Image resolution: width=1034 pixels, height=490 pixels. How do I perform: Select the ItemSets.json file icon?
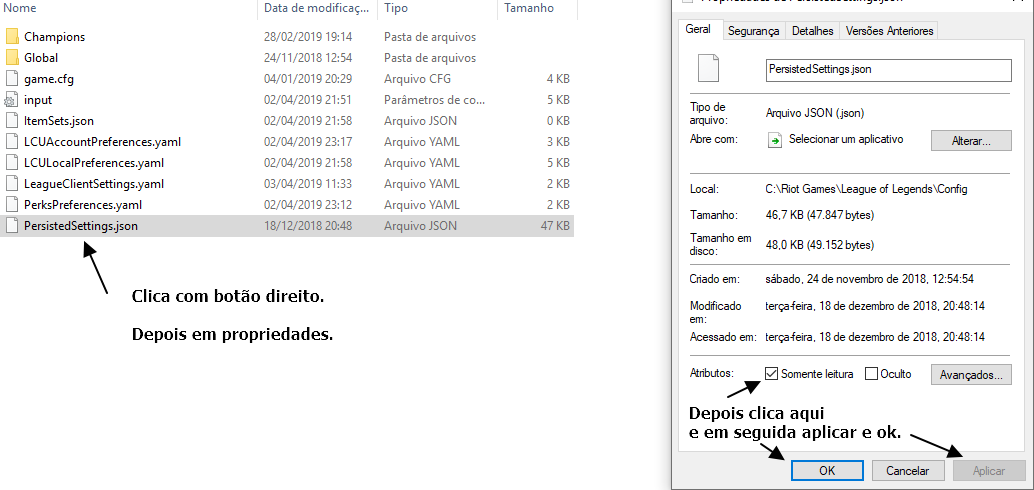click(12, 121)
